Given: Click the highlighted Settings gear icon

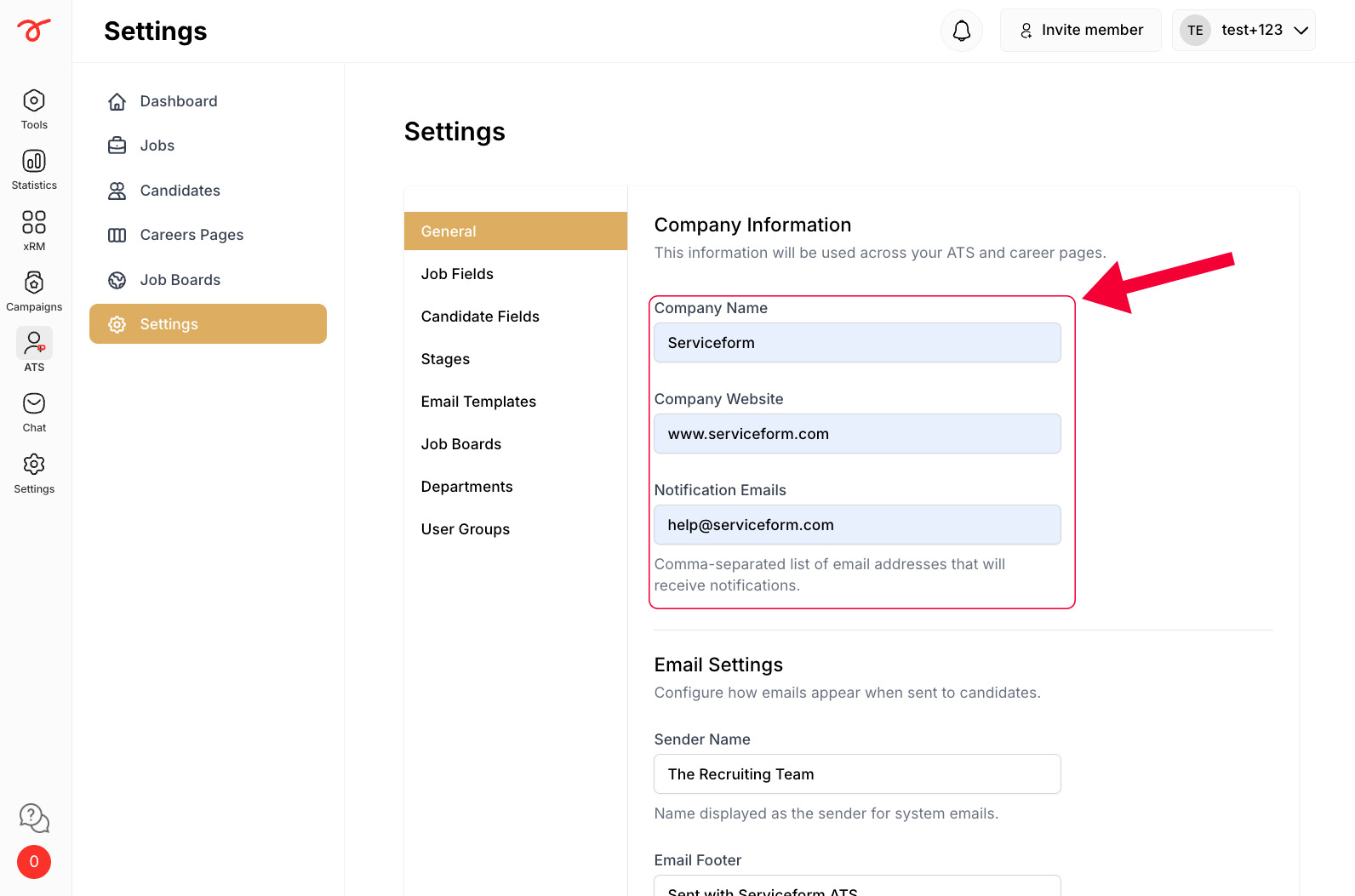Looking at the screenshot, I should [x=117, y=324].
